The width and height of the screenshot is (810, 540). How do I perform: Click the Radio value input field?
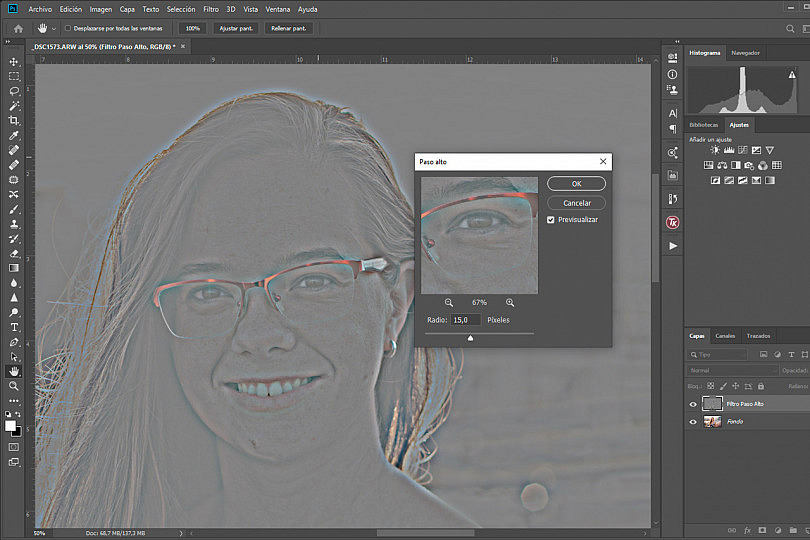[x=465, y=320]
